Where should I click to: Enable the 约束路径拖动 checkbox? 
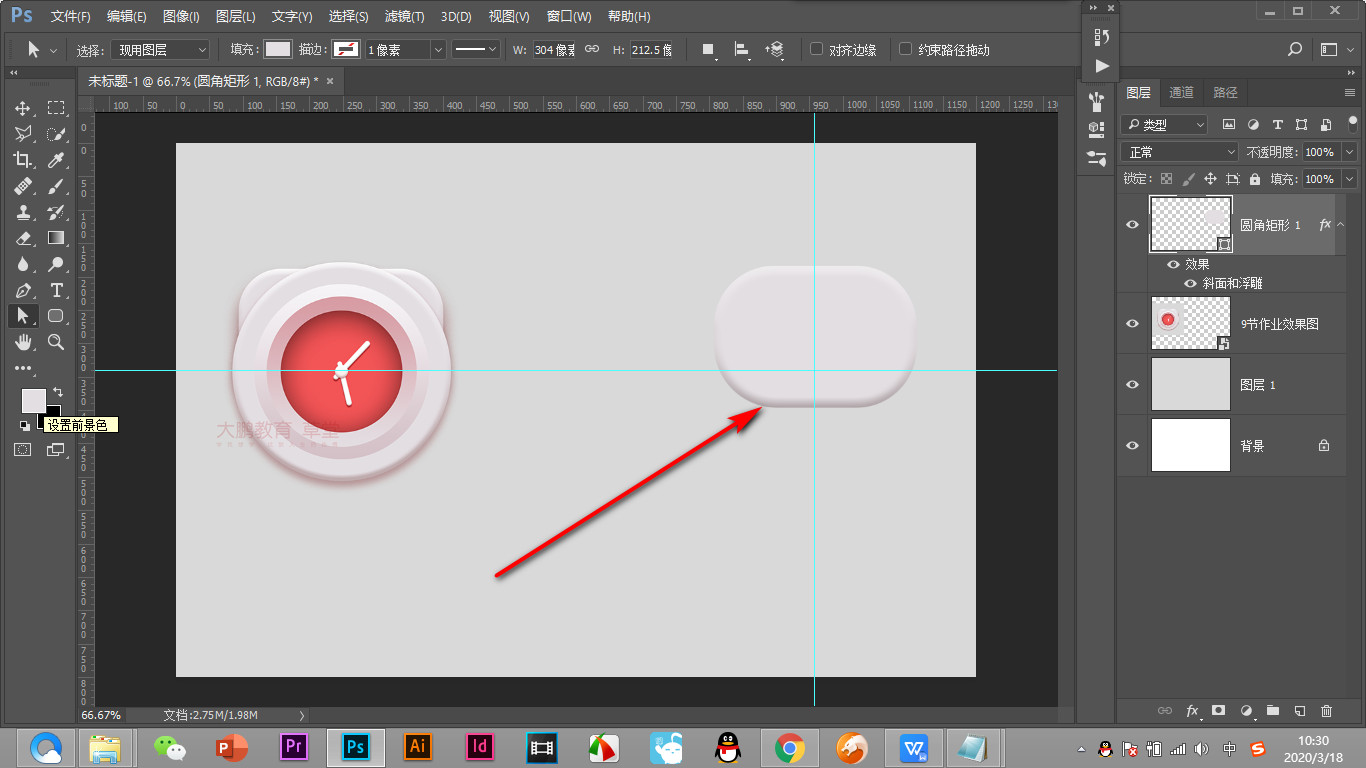pos(905,49)
